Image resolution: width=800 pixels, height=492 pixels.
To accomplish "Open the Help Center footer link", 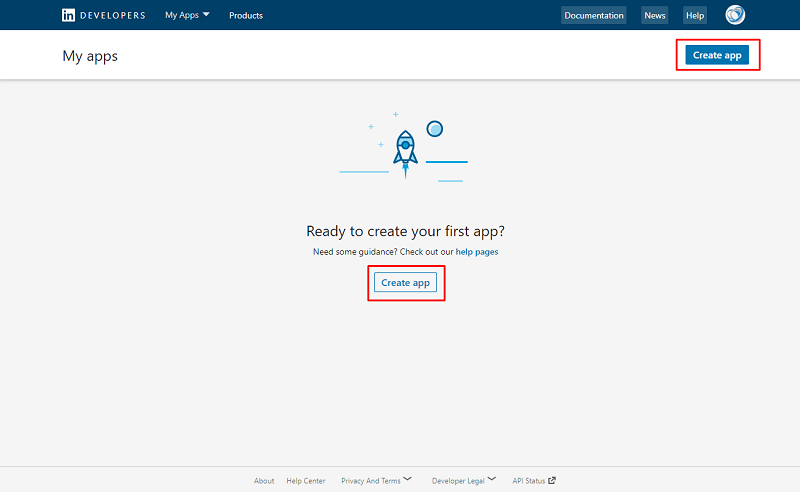I will coord(306,481).
